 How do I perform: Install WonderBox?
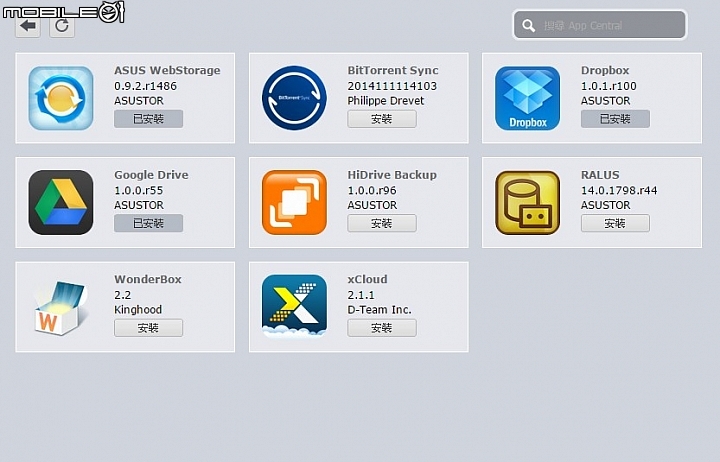pos(148,328)
